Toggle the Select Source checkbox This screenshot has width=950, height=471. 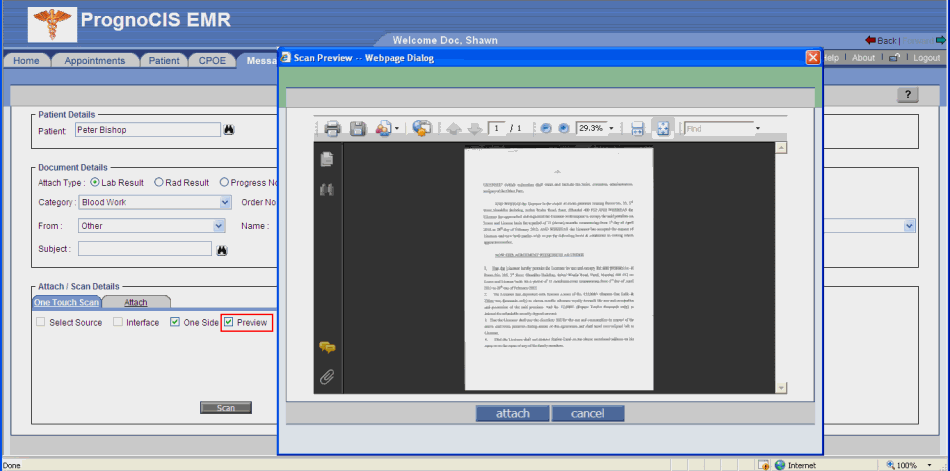click(41, 322)
